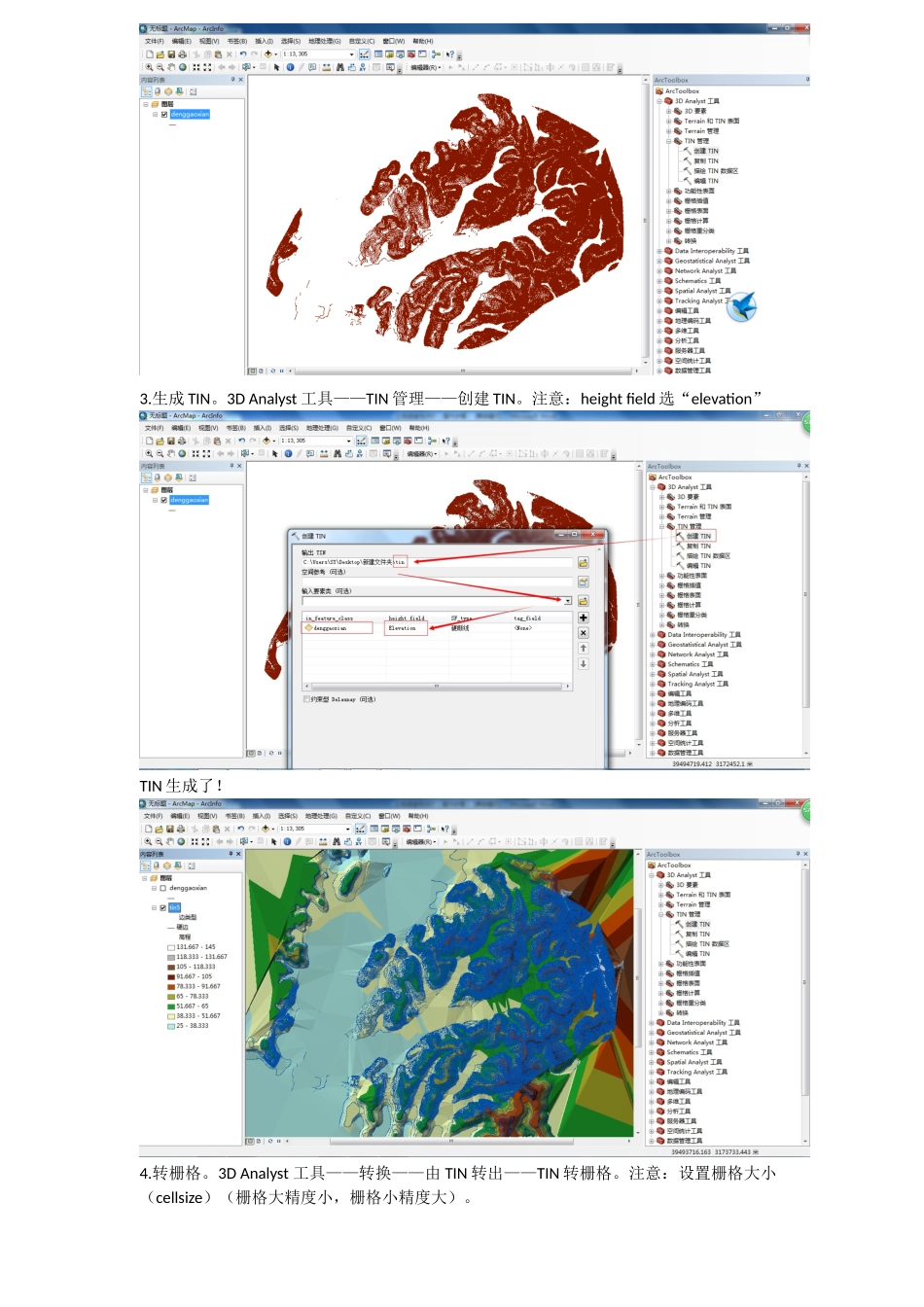Click 131.667 - 145 legend swatch in TIN result

[x=170, y=947]
